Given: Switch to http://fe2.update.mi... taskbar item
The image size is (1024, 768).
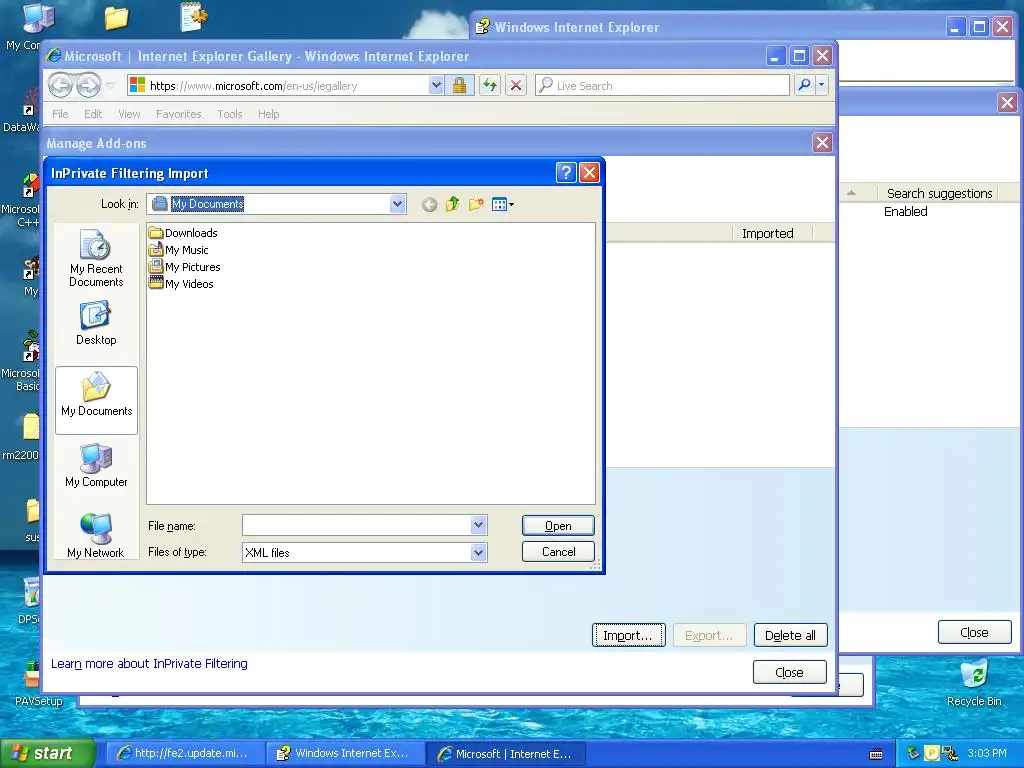Looking at the screenshot, I should pos(185,754).
